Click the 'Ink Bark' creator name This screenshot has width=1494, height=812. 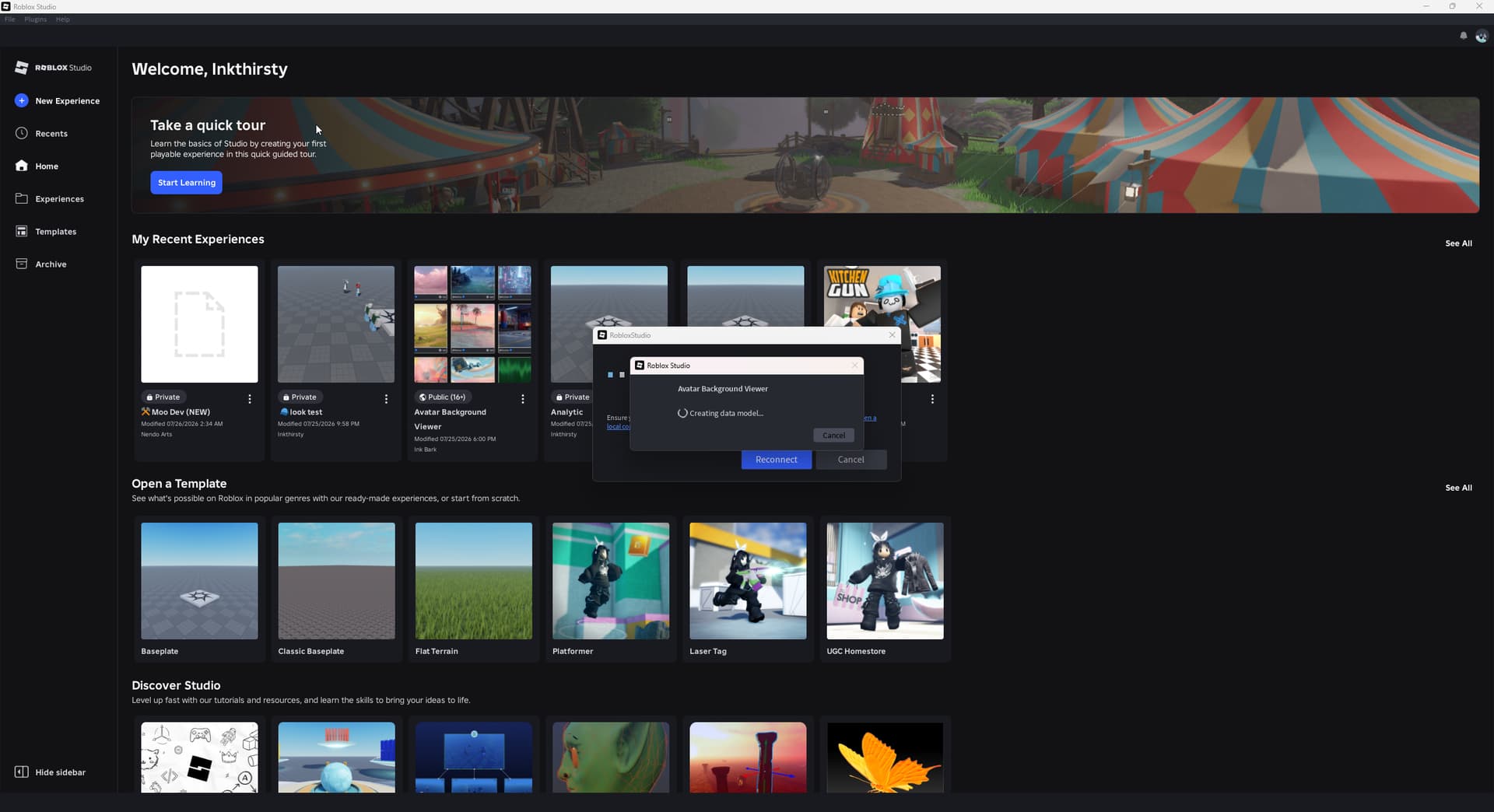425,450
